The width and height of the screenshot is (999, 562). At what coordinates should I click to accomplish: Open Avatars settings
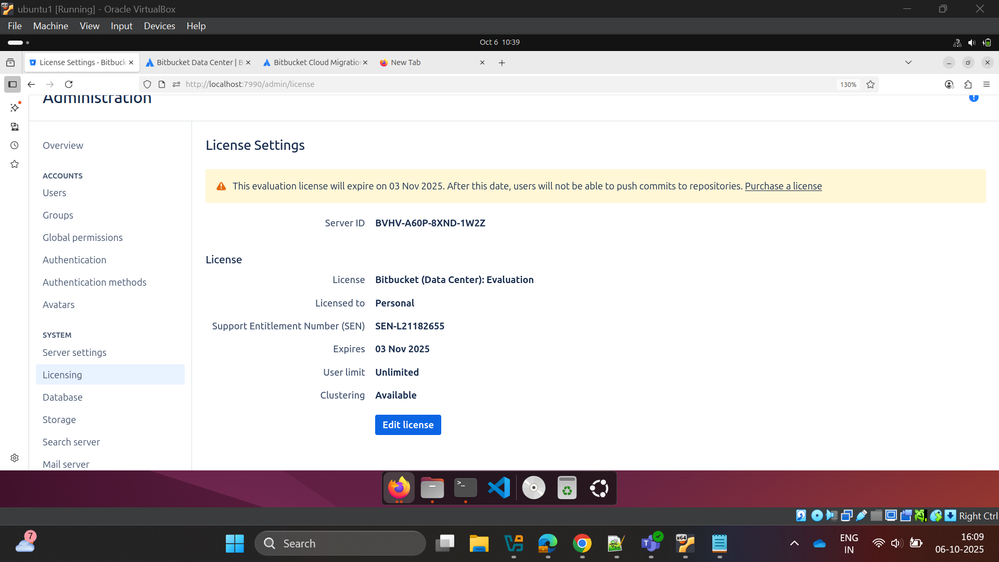click(x=59, y=305)
